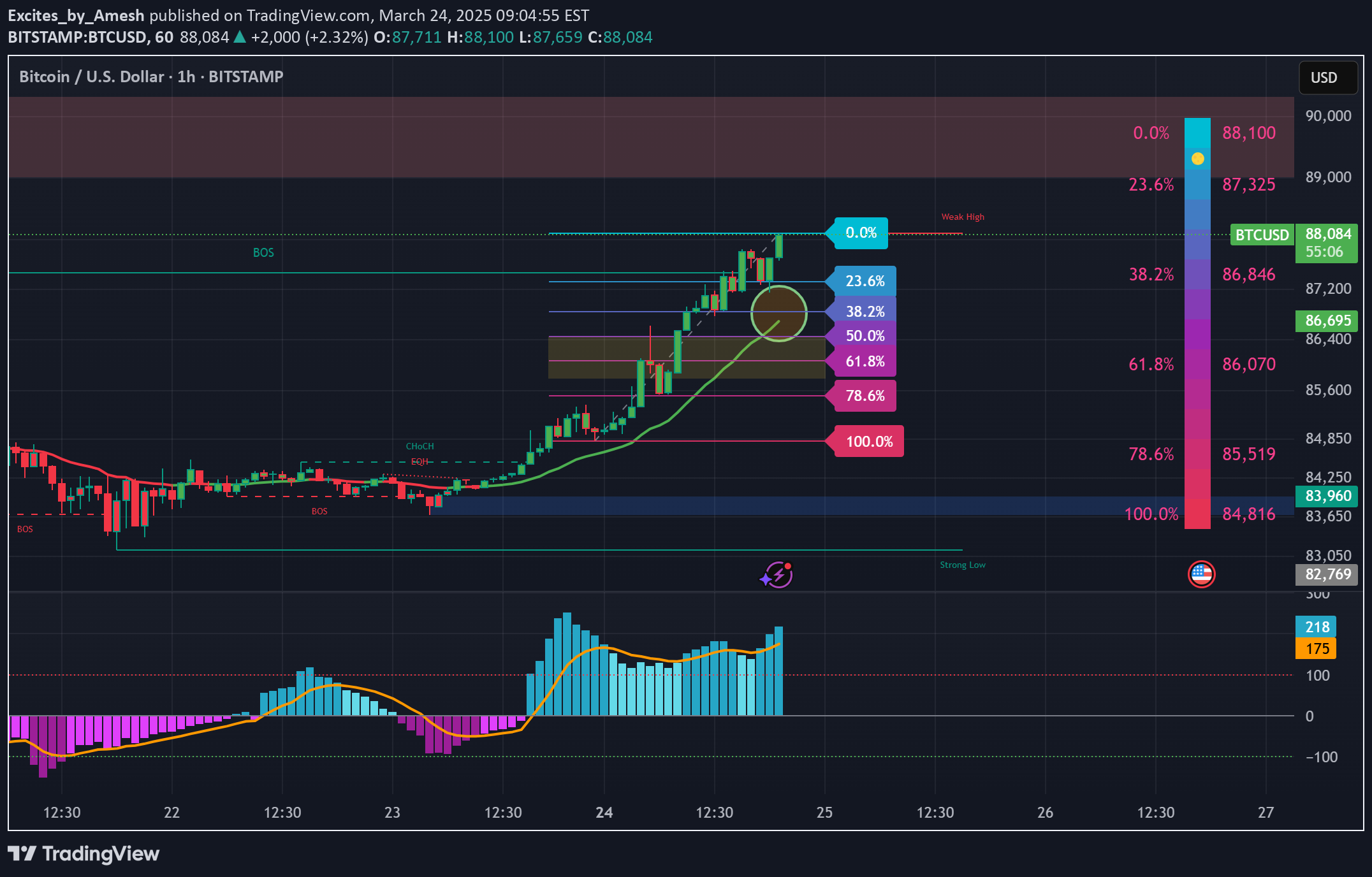Click the purple lightning bolt event icon
This screenshot has height=877, width=1372.
point(778,576)
